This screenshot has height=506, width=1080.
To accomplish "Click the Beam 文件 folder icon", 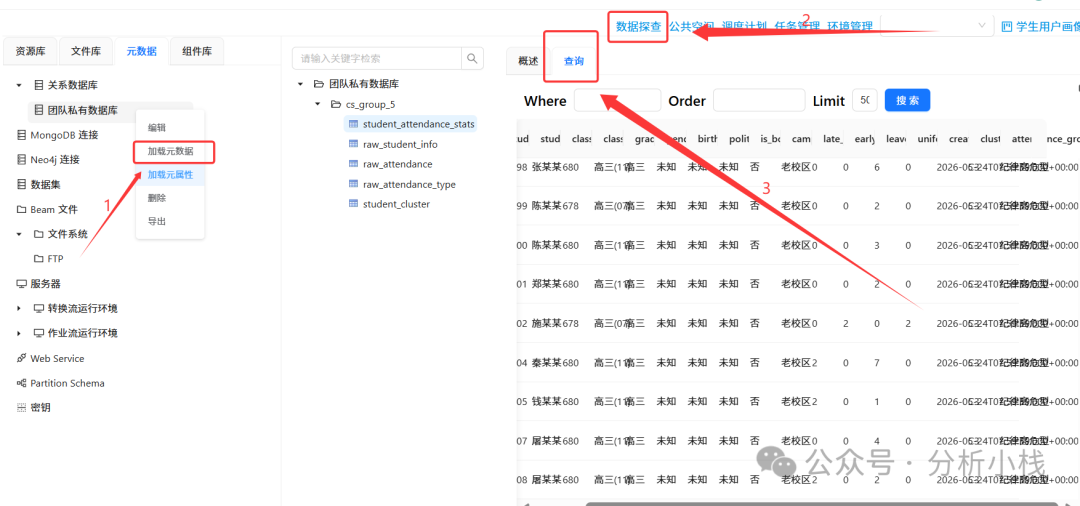I will pos(21,209).
